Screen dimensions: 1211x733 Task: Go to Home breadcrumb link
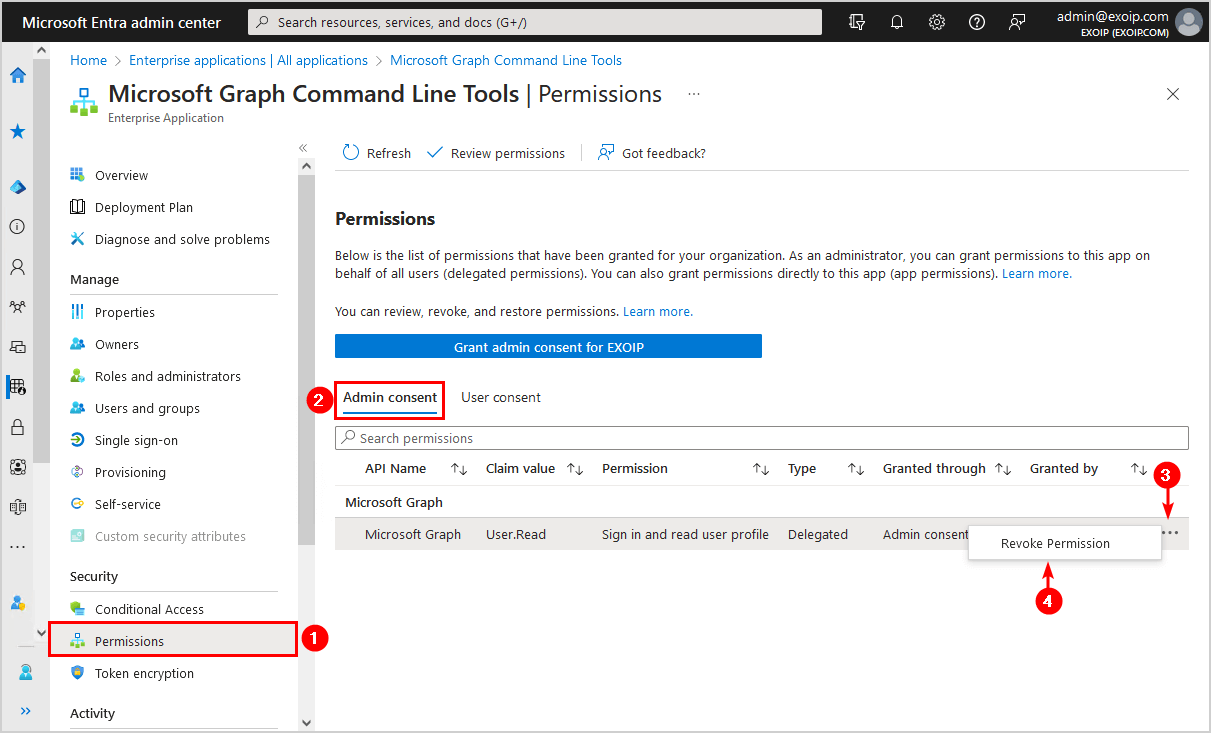[88, 60]
